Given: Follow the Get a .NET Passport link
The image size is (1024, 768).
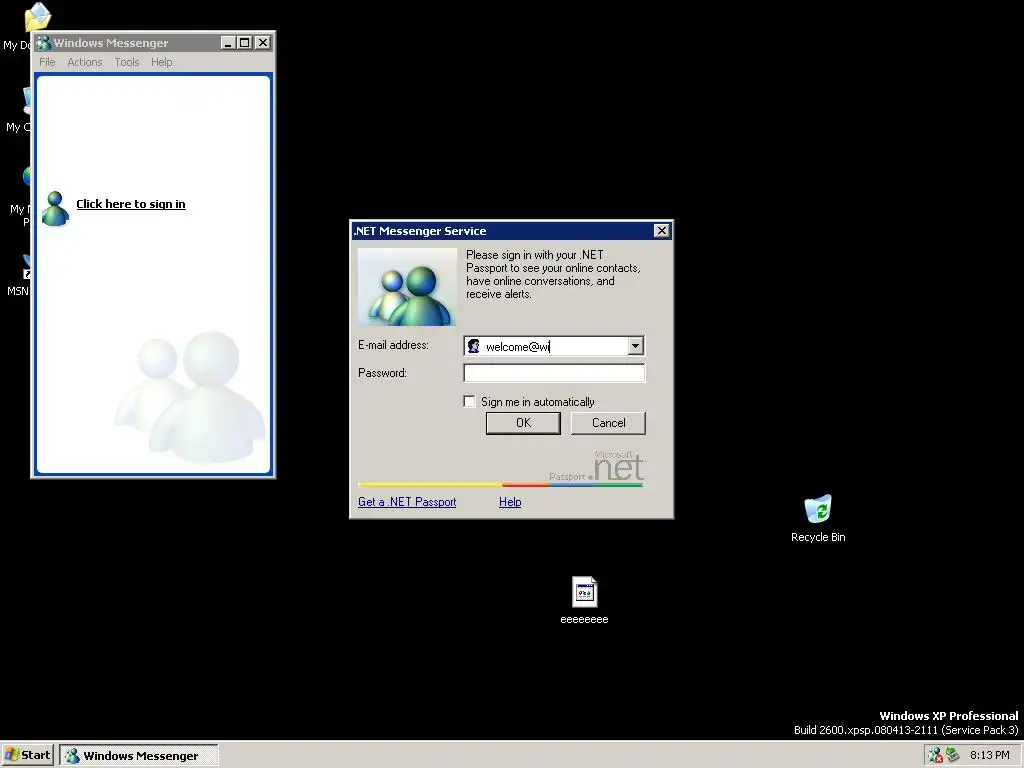Looking at the screenshot, I should click(x=407, y=502).
